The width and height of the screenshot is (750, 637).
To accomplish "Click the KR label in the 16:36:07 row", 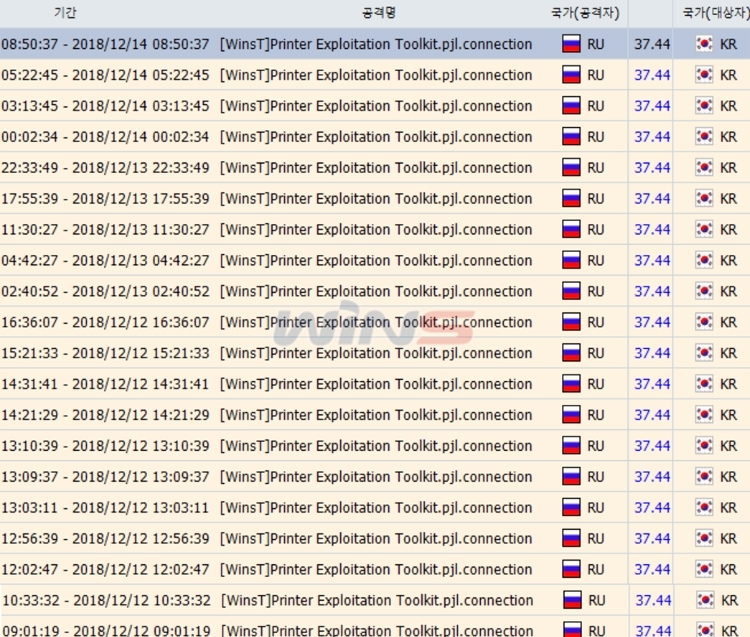I will click(728, 322).
